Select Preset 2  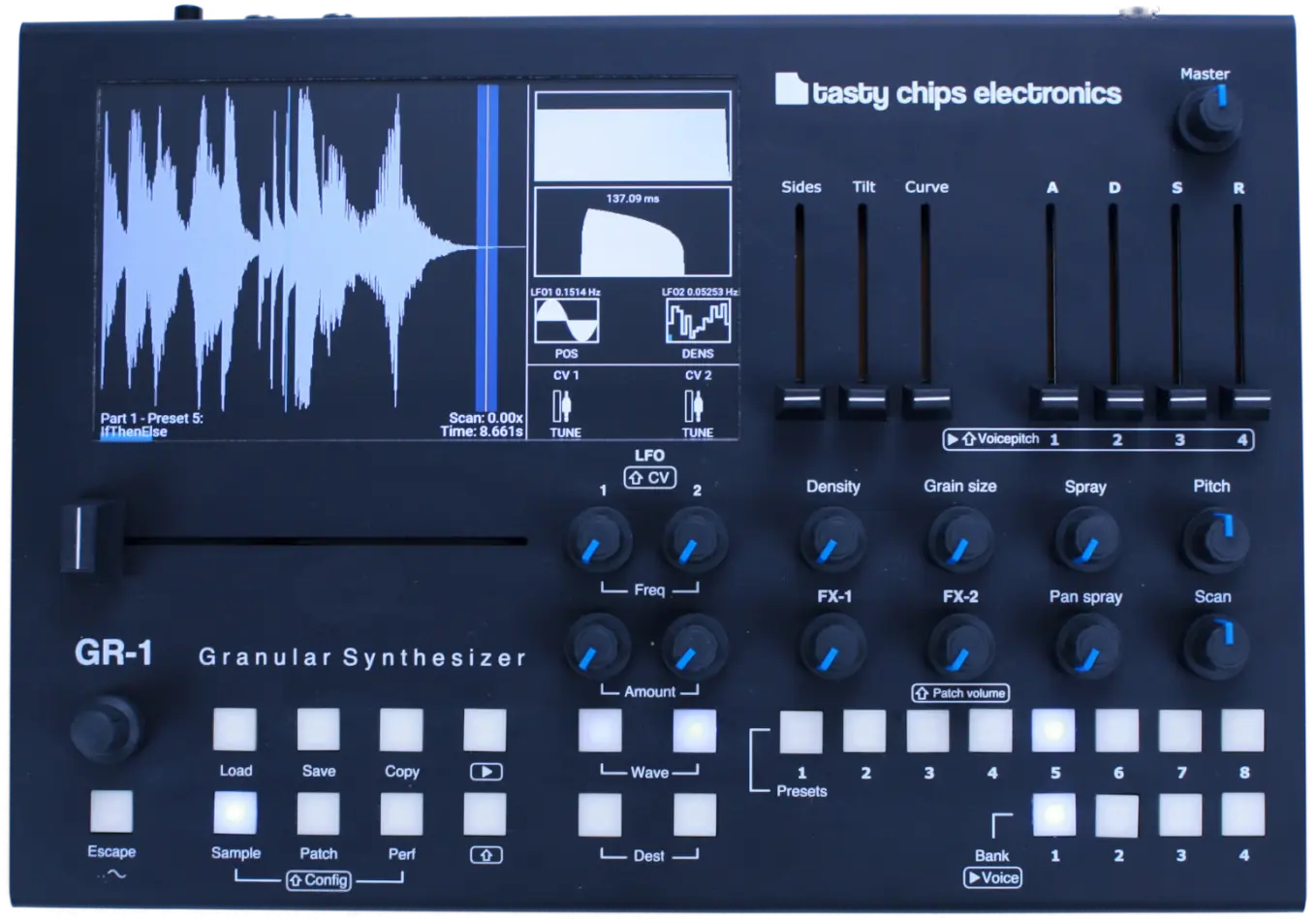(x=864, y=731)
